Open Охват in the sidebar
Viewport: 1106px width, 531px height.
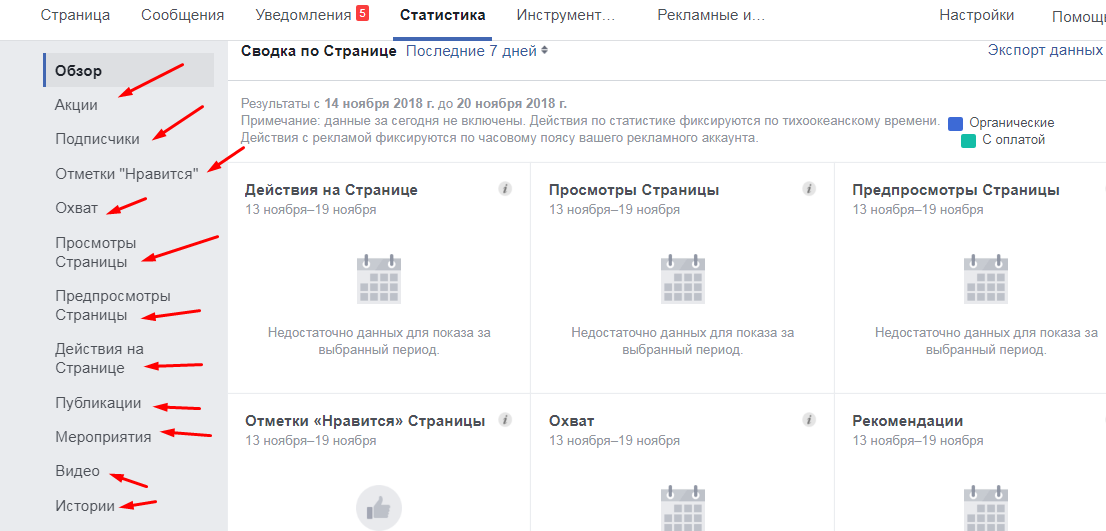click(76, 207)
